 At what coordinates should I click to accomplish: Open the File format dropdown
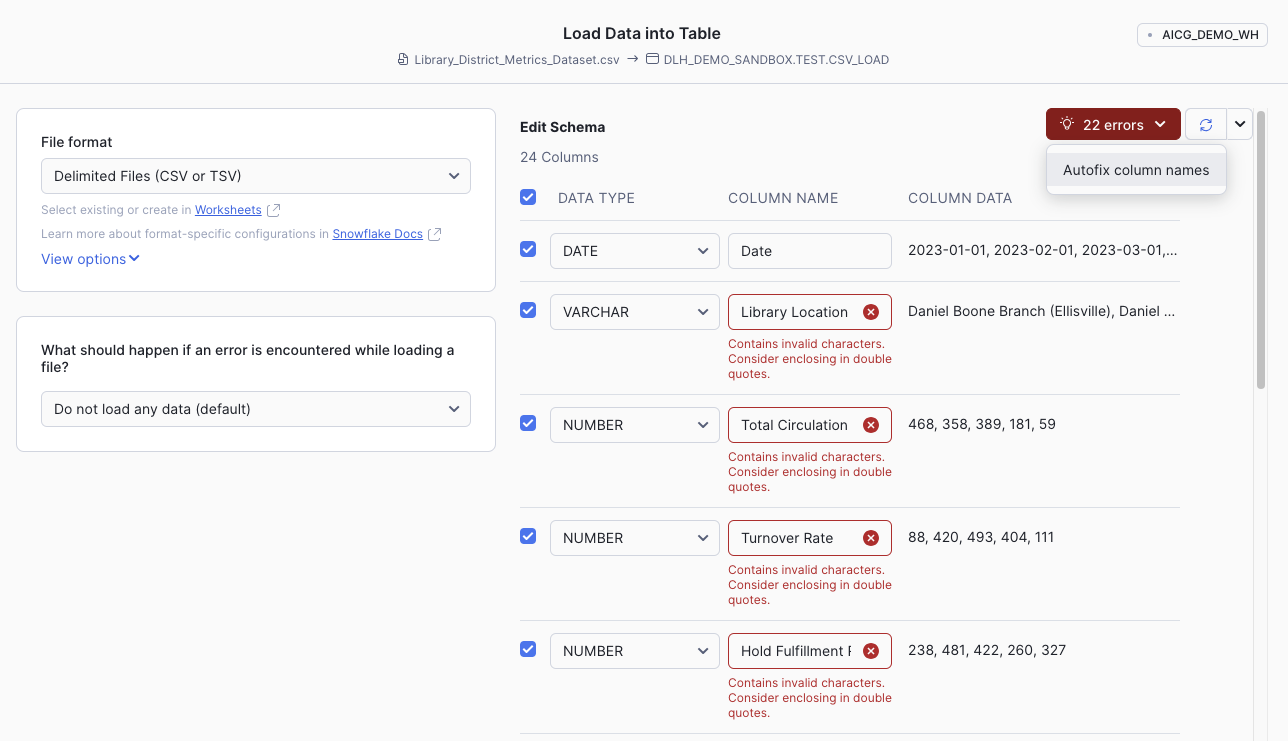256,176
